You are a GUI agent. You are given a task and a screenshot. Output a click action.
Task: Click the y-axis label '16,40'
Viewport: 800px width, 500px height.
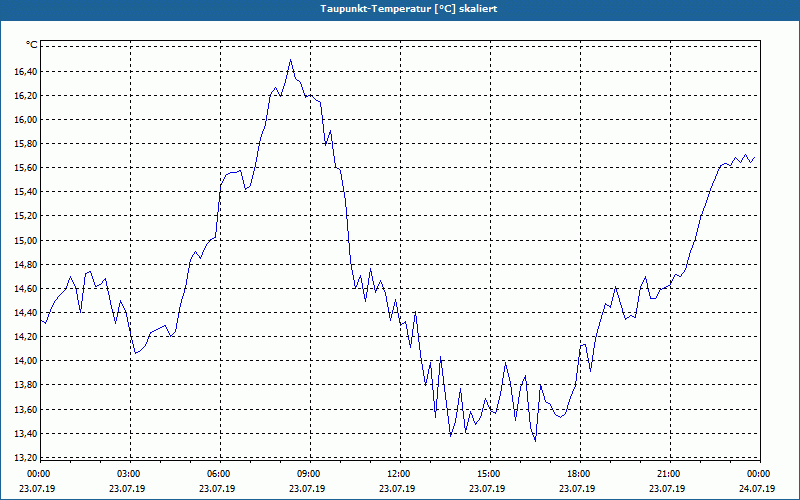click(x=26, y=71)
